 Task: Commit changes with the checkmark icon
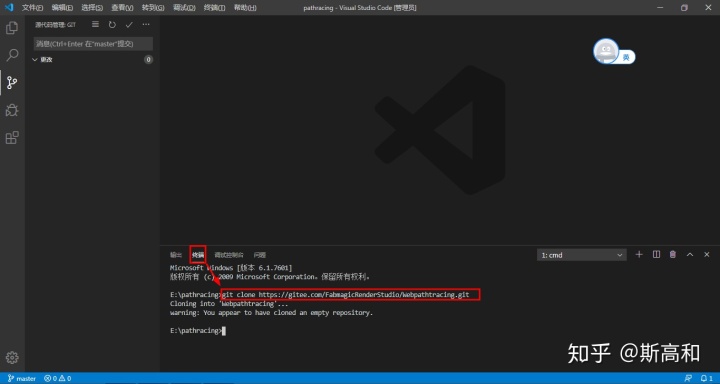pos(129,24)
